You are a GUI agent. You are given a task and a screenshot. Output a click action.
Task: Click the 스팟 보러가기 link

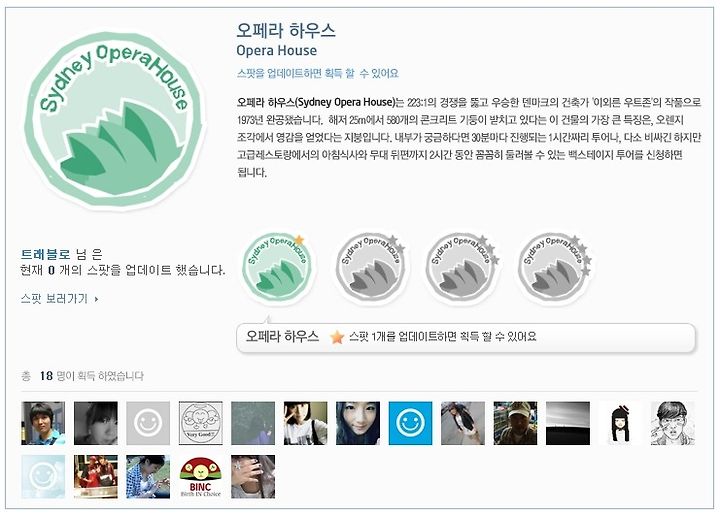[54, 299]
